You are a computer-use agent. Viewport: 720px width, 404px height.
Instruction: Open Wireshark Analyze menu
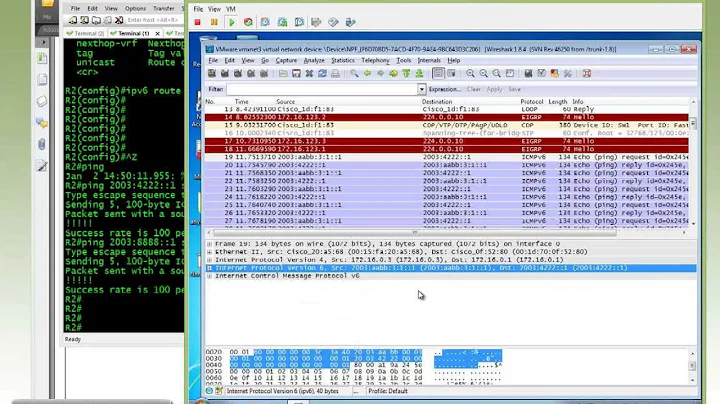click(x=314, y=61)
